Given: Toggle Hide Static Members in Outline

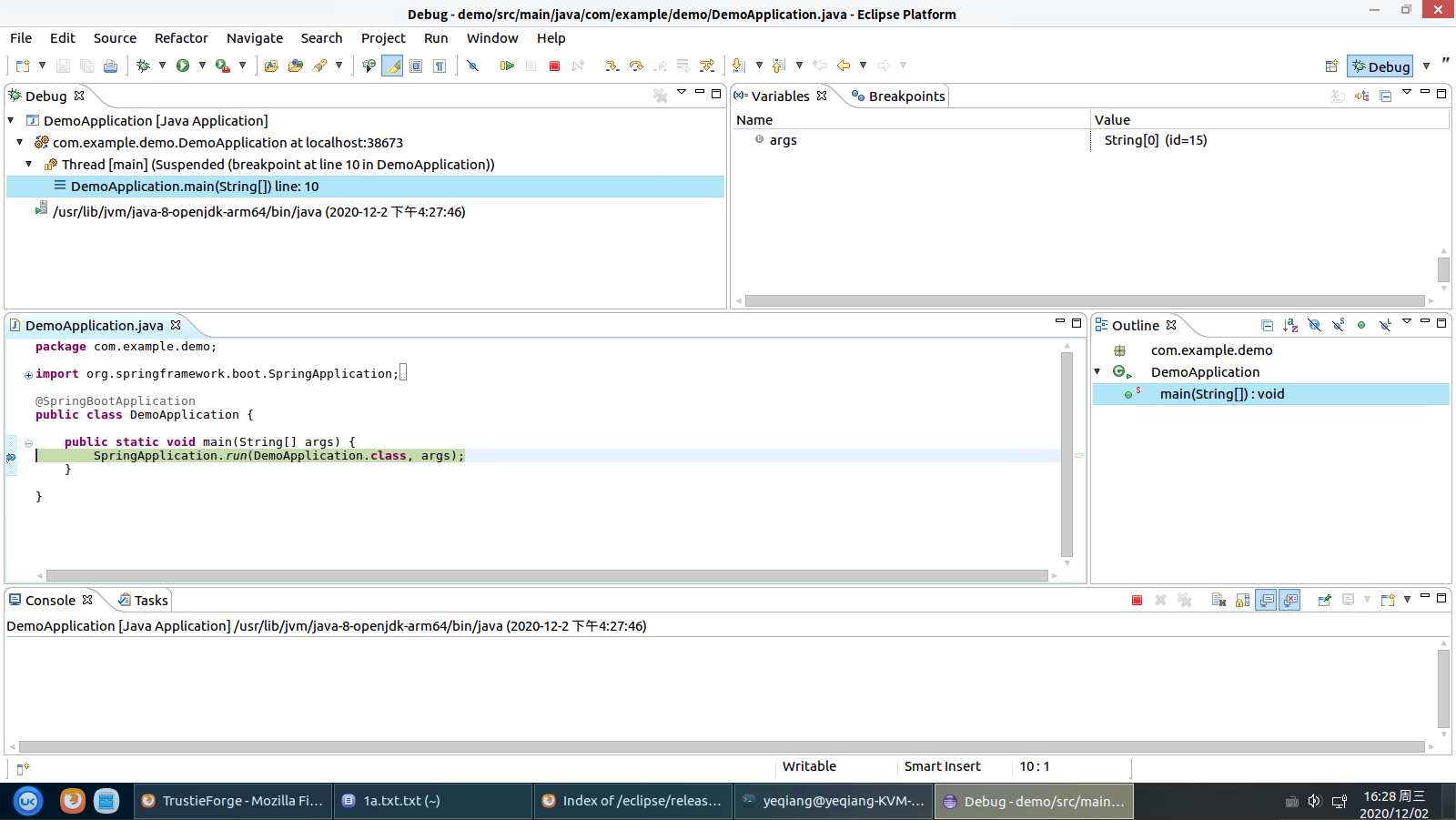Looking at the screenshot, I should tap(1338, 325).
